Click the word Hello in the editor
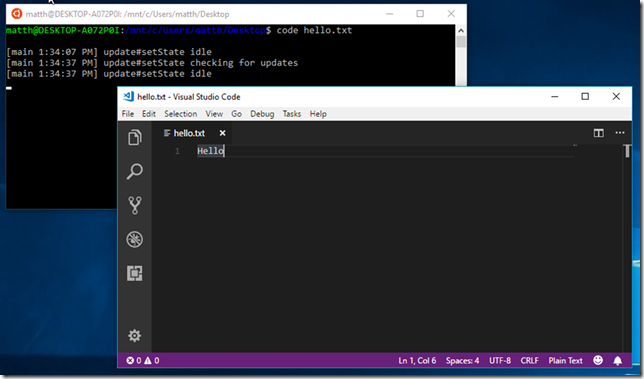Image resolution: width=644 pixels, height=379 pixels. 210,151
